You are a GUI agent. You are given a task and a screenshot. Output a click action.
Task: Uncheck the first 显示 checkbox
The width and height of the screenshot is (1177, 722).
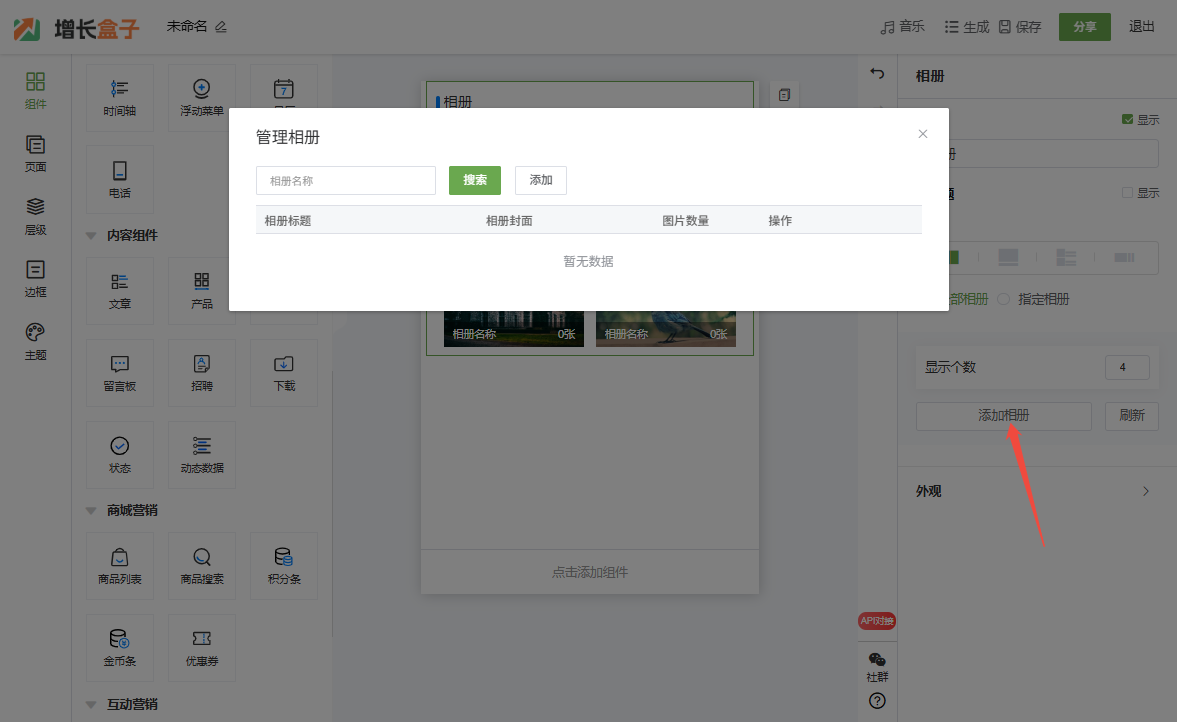1128,120
